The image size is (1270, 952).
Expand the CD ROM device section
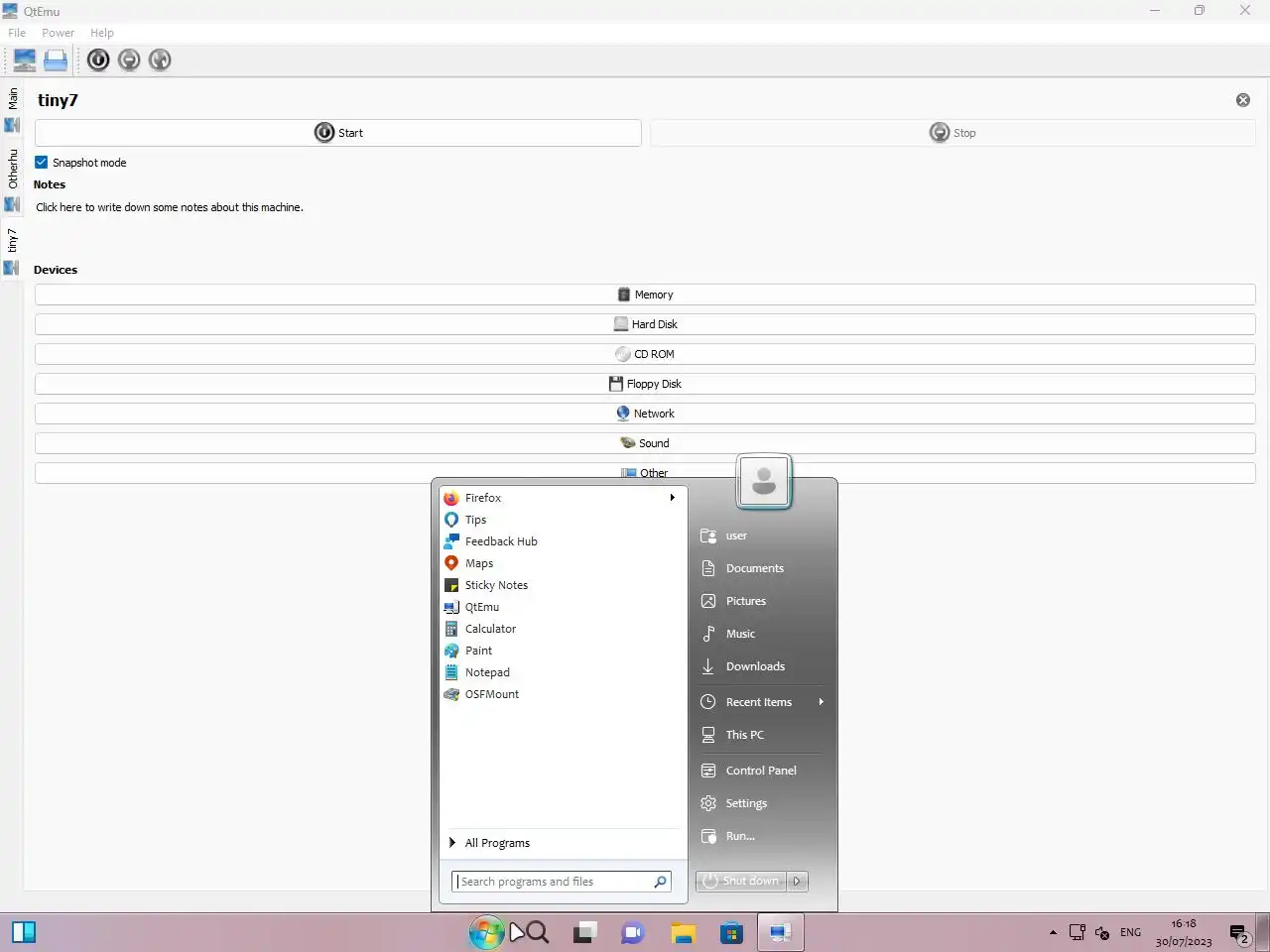[x=645, y=354]
